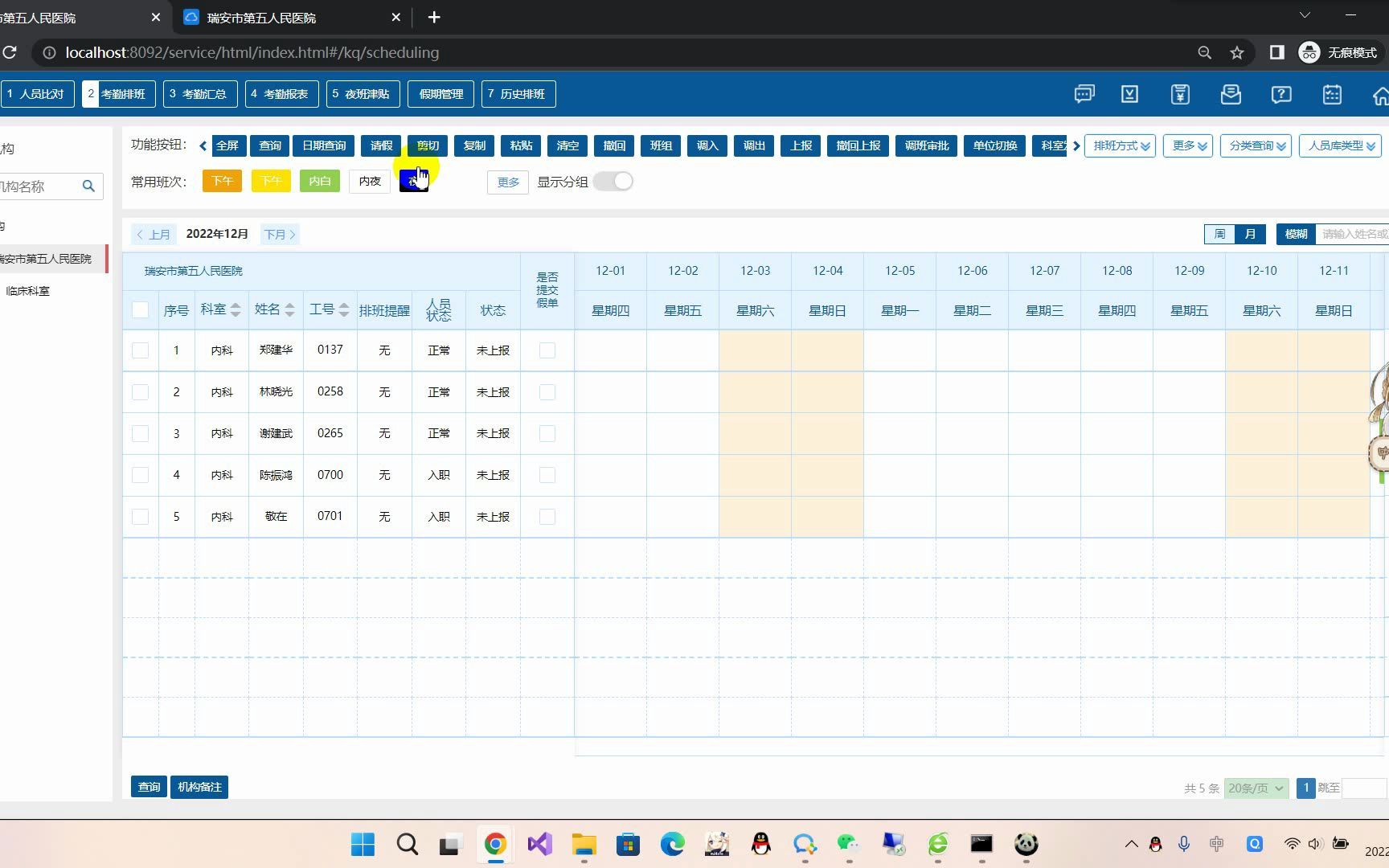Open the question mark help icon

point(1281,94)
